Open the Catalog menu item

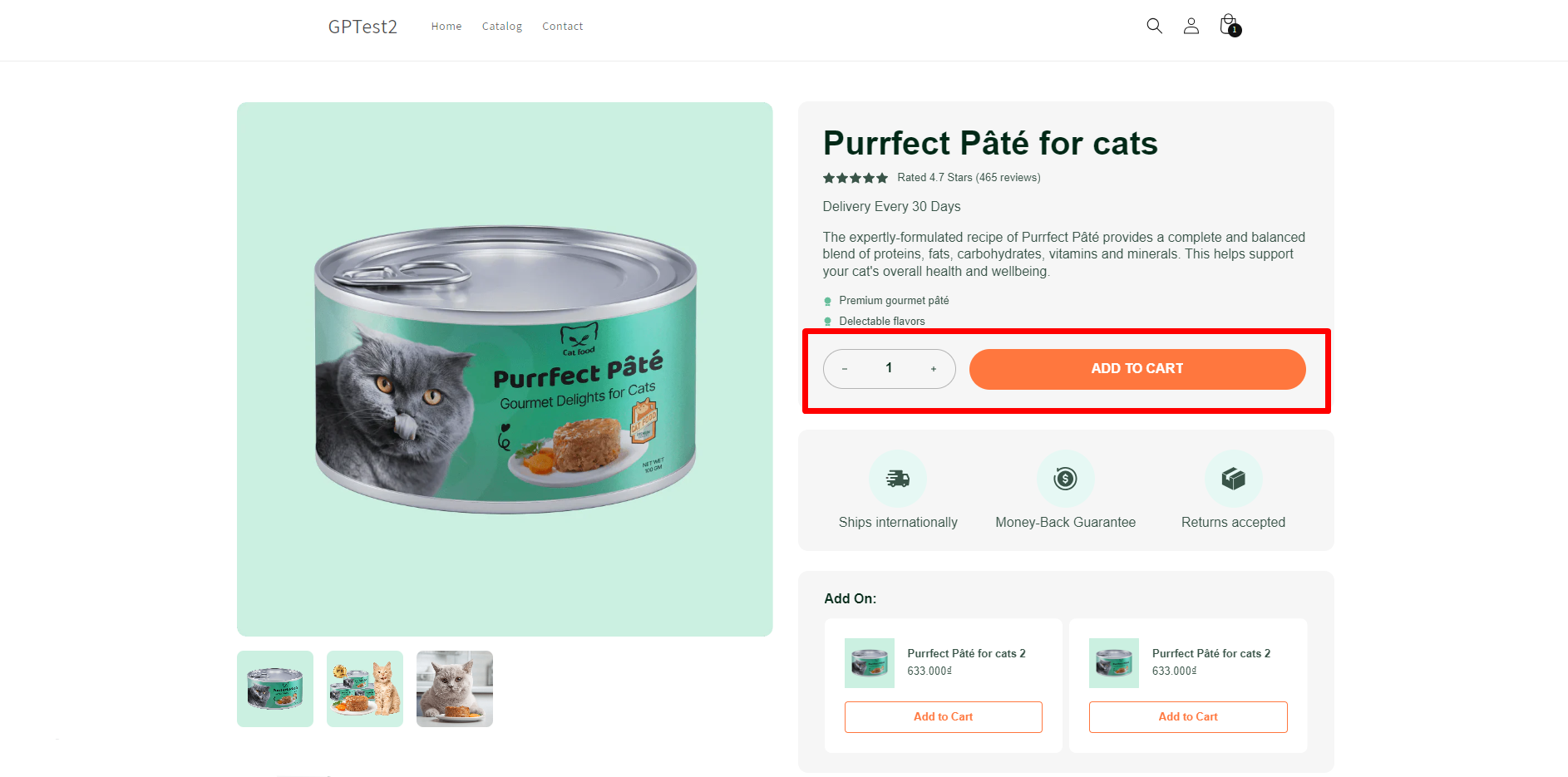pyautogui.click(x=501, y=26)
